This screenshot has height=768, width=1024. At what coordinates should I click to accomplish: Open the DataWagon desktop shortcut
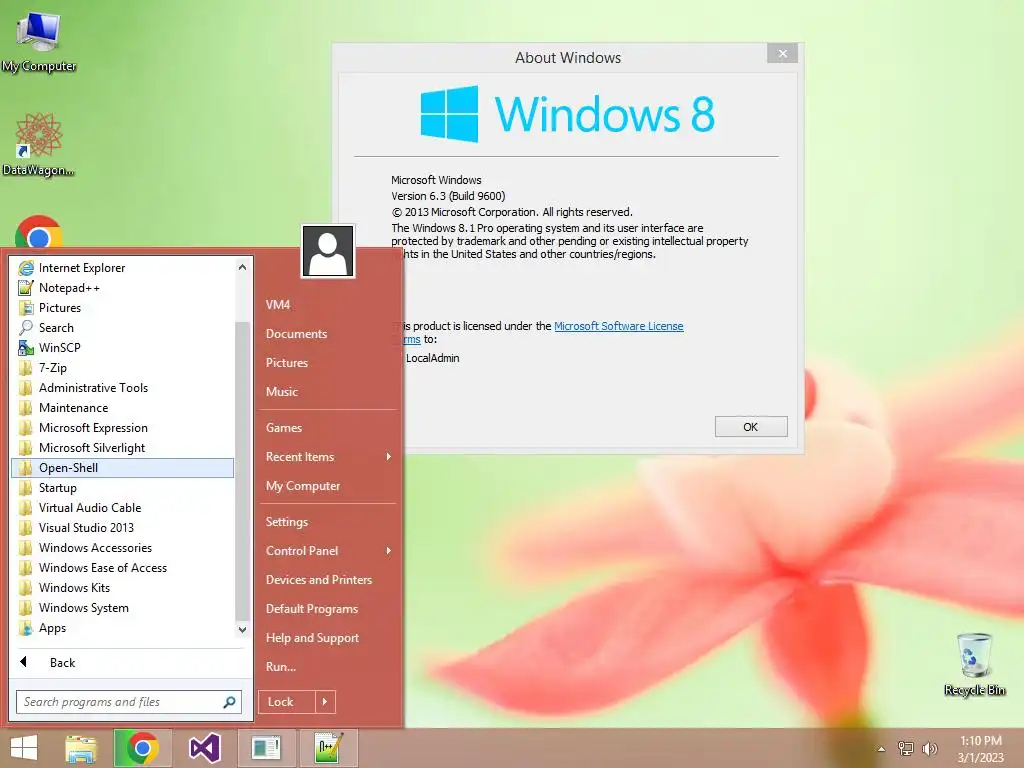(x=39, y=144)
